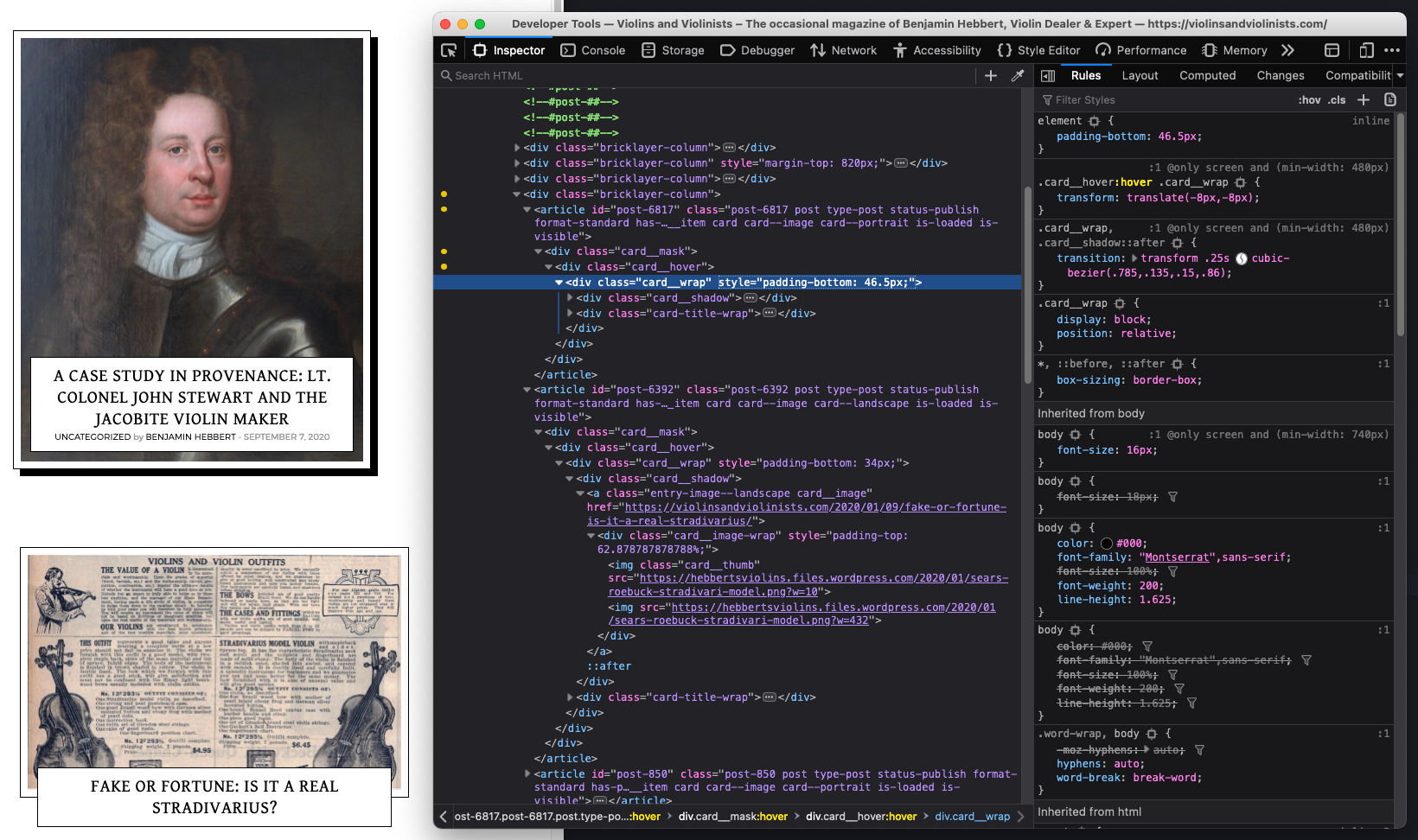The height and width of the screenshot is (840, 1418).
Task: Collapse article post-6392 node
Action: [x=527, y=390]
